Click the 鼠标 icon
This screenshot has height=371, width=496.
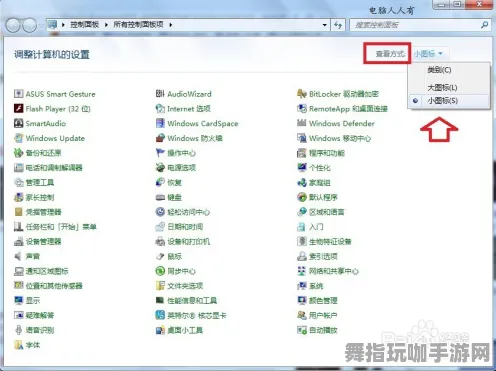(x=160, y=256)
